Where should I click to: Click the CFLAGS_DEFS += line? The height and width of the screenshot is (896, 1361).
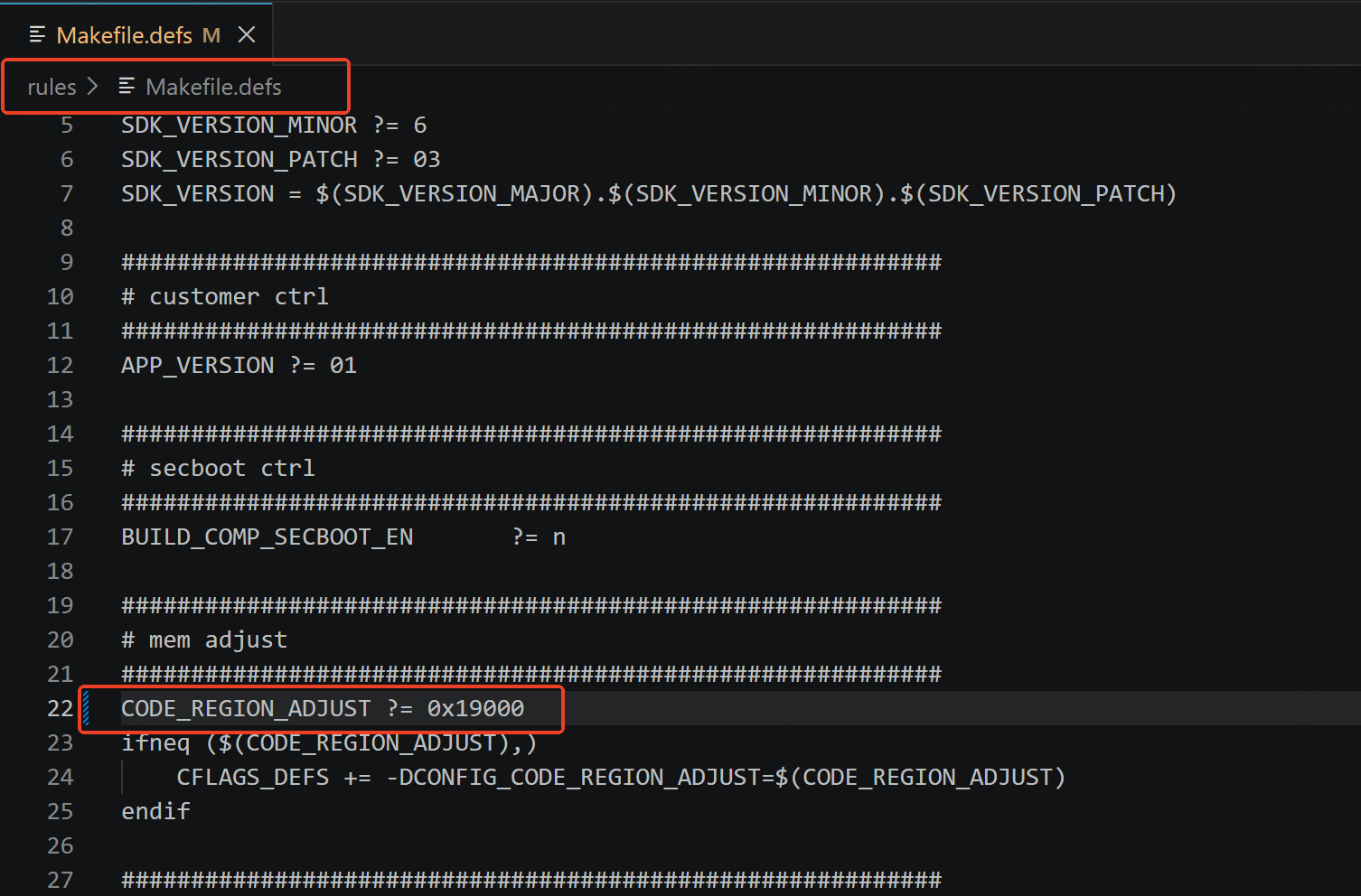[x=621, y=777]
